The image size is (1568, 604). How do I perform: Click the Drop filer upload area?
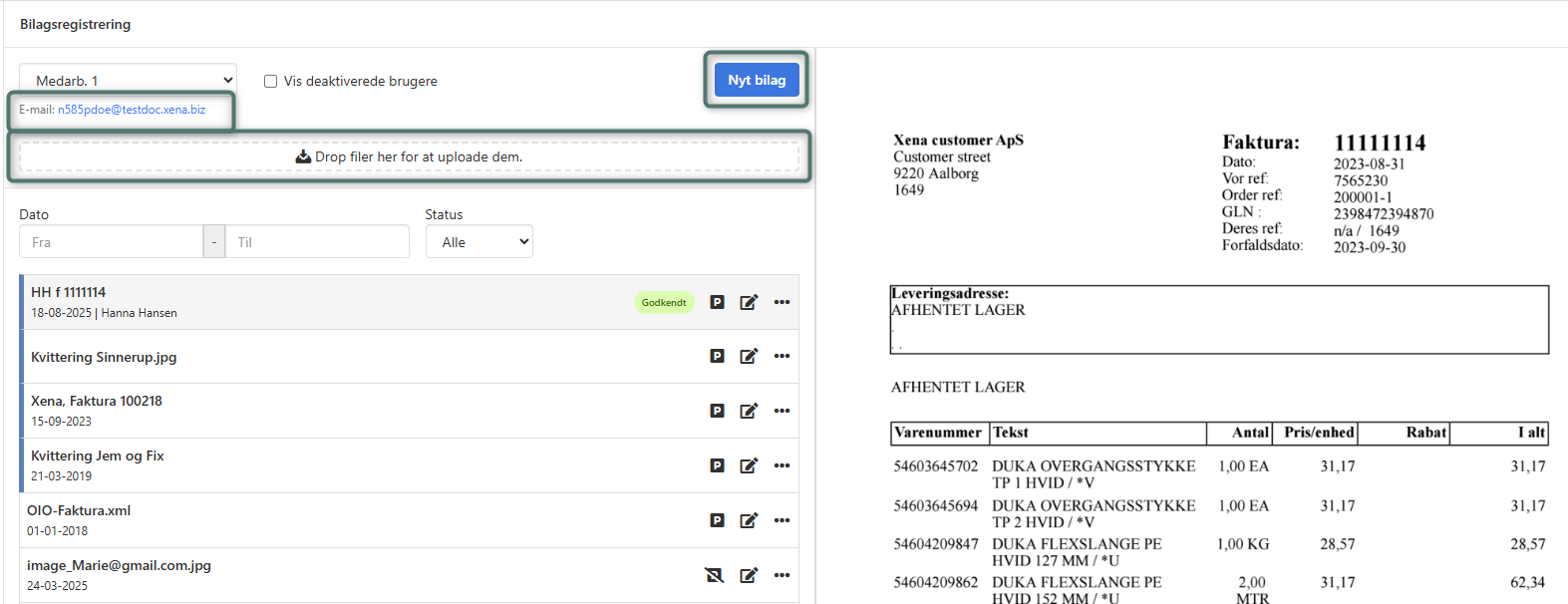coord(409,156)
